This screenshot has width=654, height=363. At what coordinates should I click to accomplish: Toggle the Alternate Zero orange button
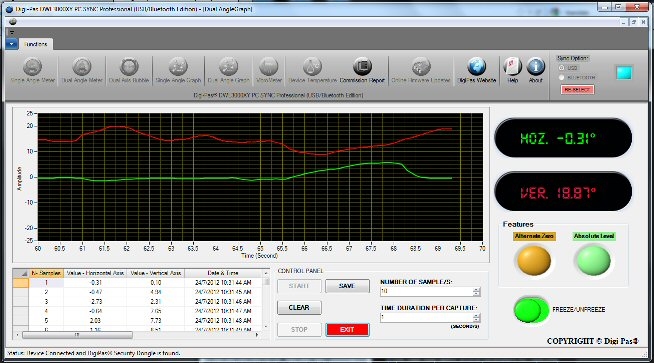534,260
